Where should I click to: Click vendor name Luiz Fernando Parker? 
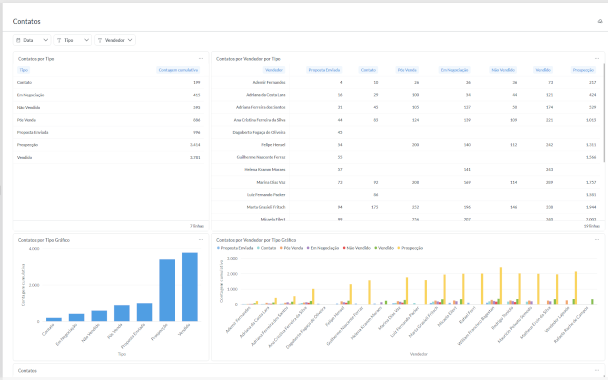266,195
